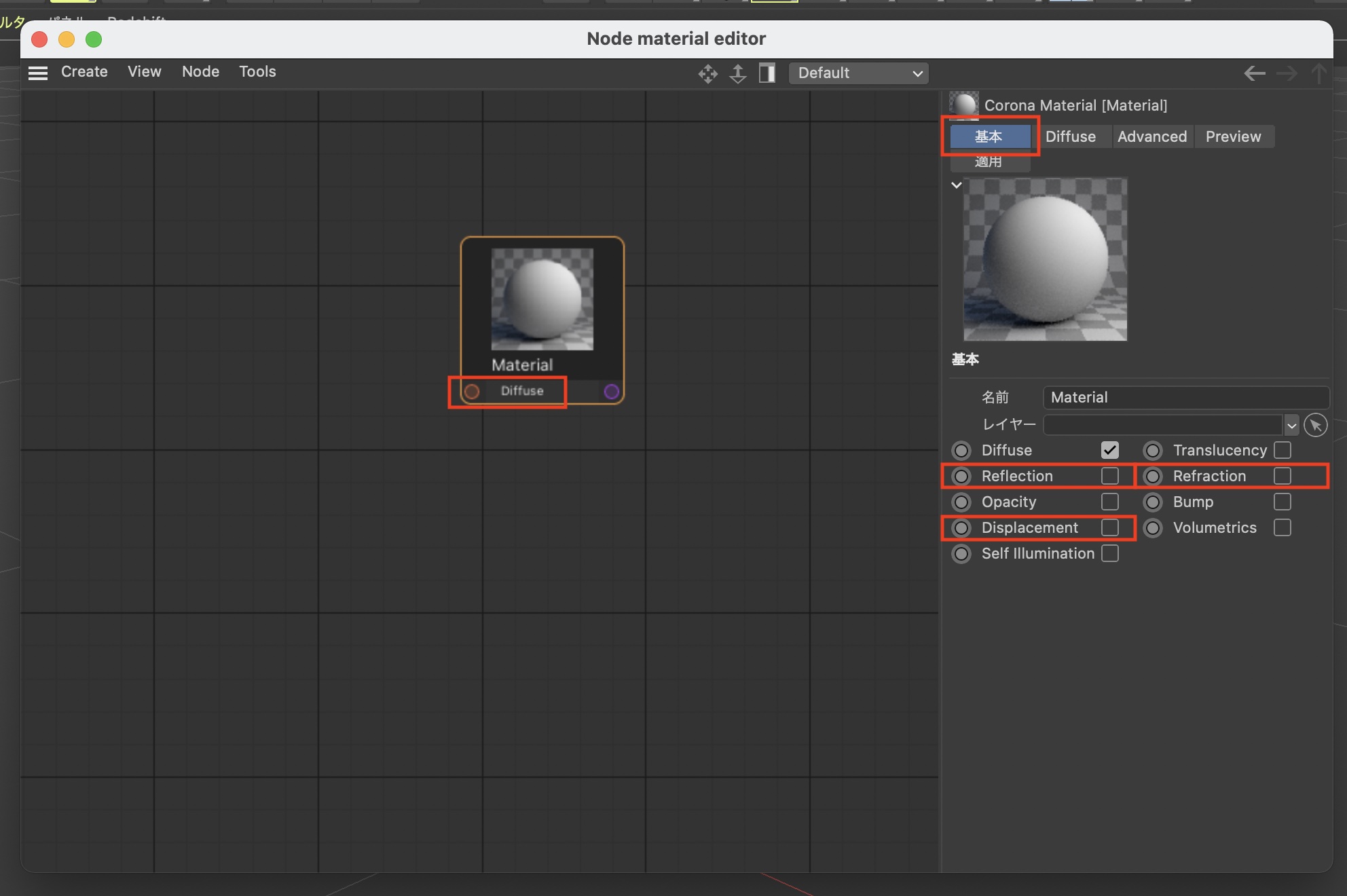Click the 適用 button
Viewport: 1347px width, 896px height.
pos(989,162)
